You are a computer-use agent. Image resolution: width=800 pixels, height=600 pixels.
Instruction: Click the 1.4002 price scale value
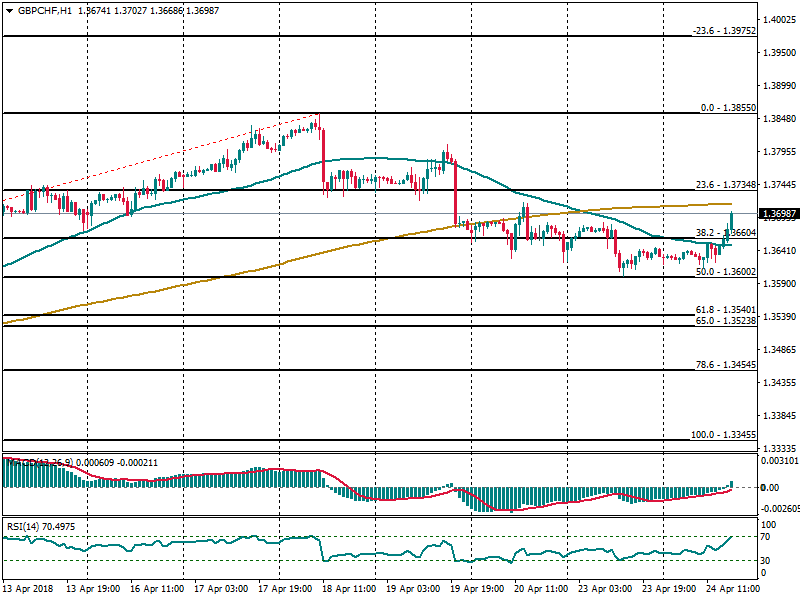click(x=777, y=20)
